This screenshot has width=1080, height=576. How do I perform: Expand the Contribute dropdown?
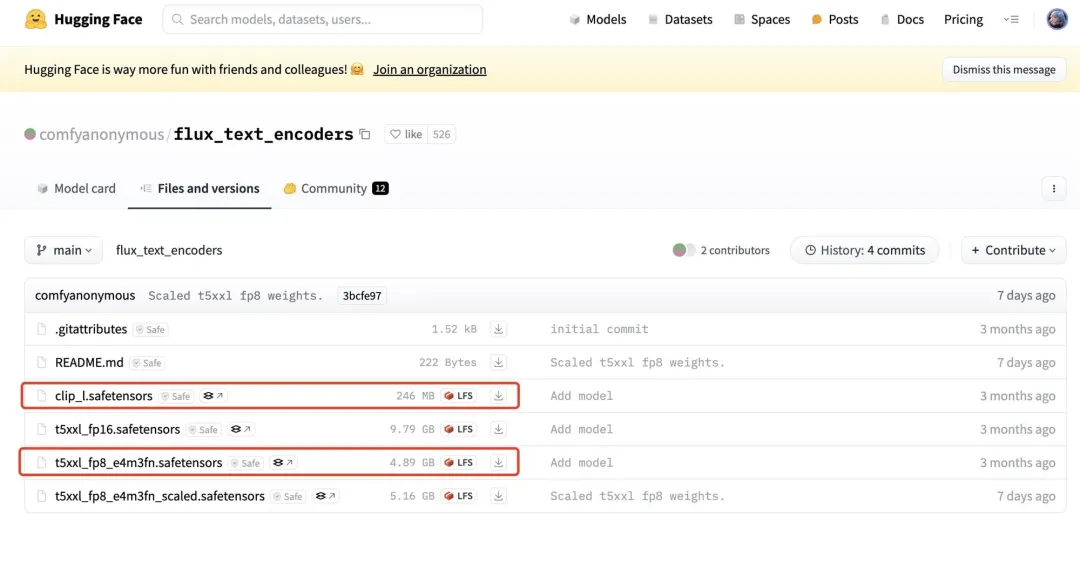[x=1013, y=250]
